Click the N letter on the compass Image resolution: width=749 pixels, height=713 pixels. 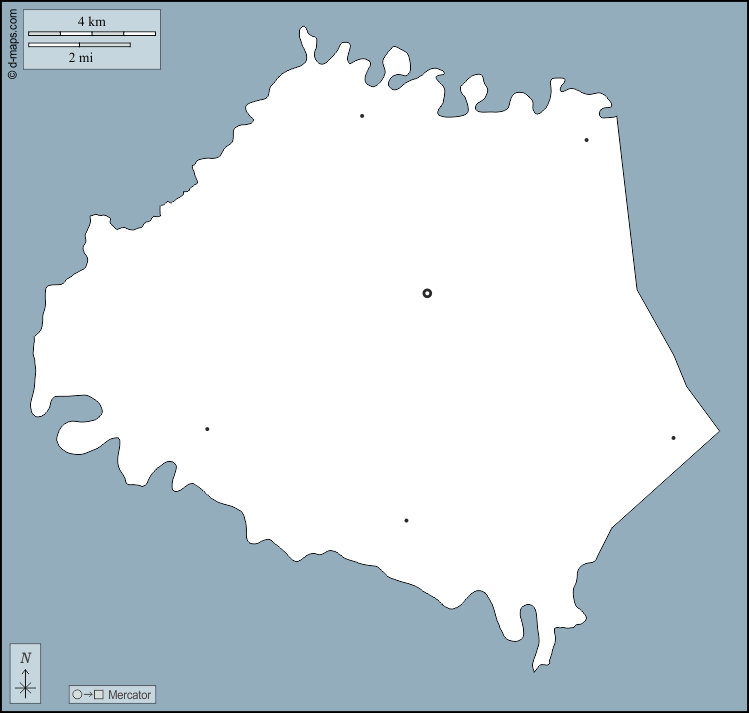click(26, 657)
